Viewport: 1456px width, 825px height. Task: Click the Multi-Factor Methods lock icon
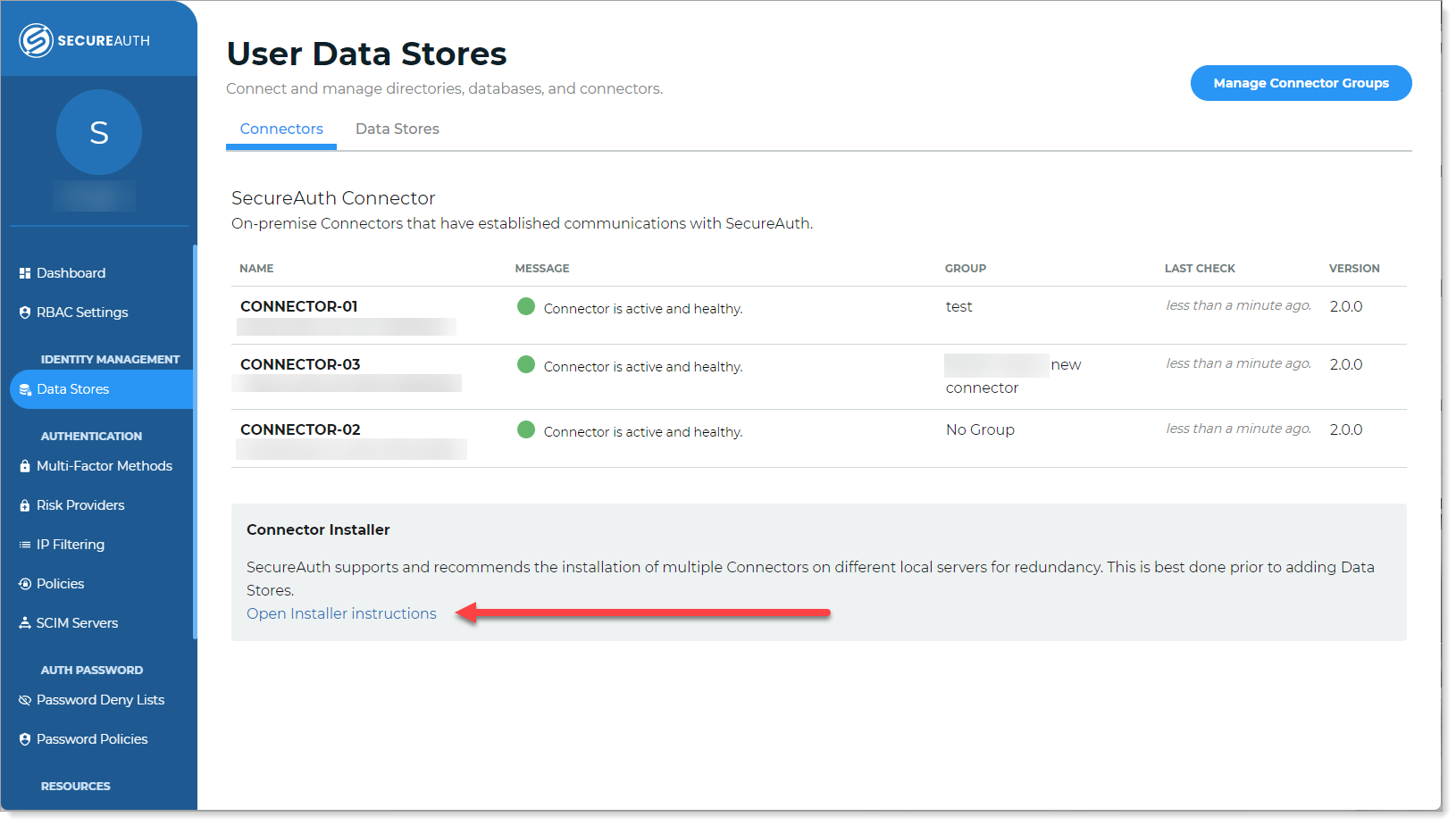pyautogui.click(x=25, y=466)
